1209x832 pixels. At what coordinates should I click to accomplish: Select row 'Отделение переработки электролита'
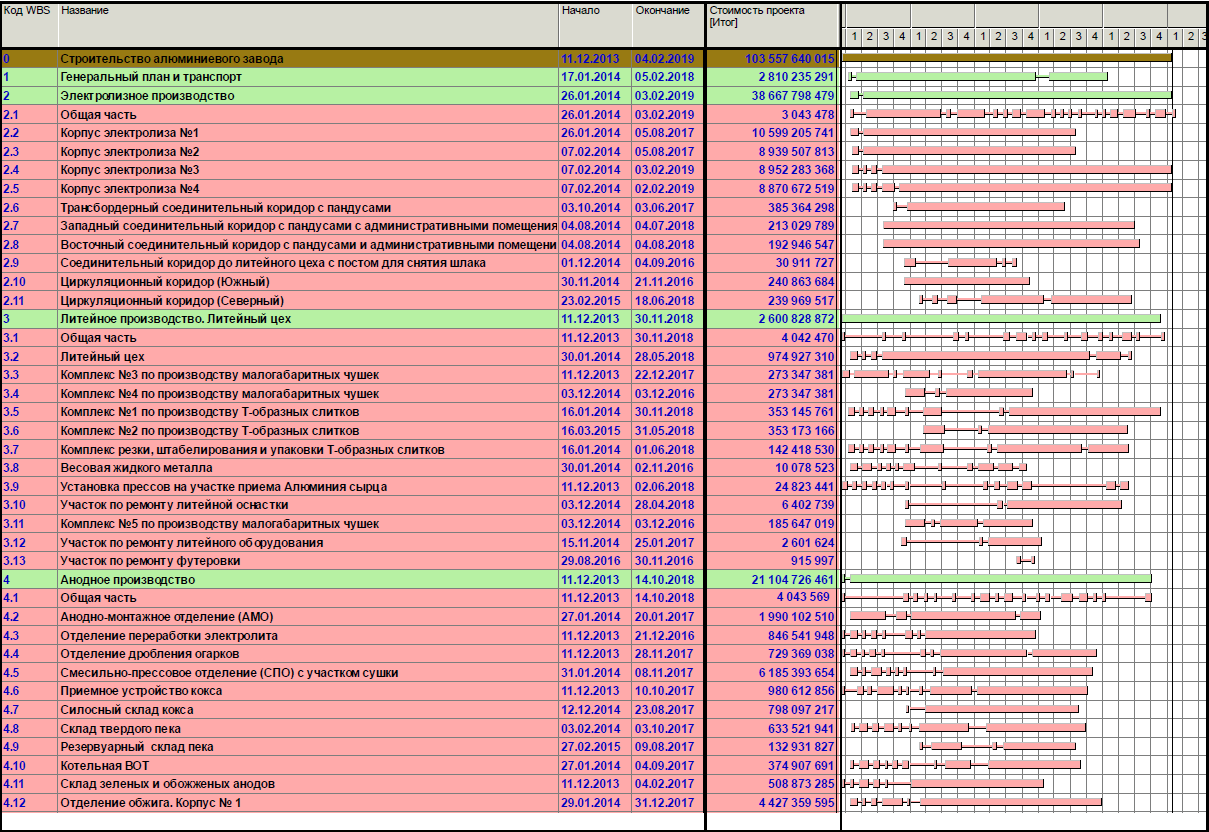coord(419,635)
